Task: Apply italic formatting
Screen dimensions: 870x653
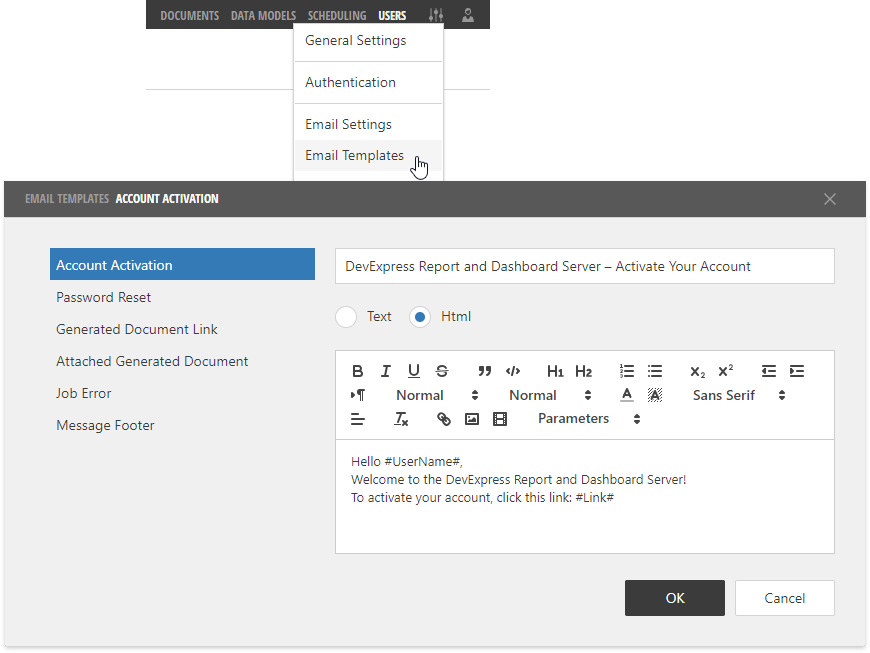Action: (386, 371)
